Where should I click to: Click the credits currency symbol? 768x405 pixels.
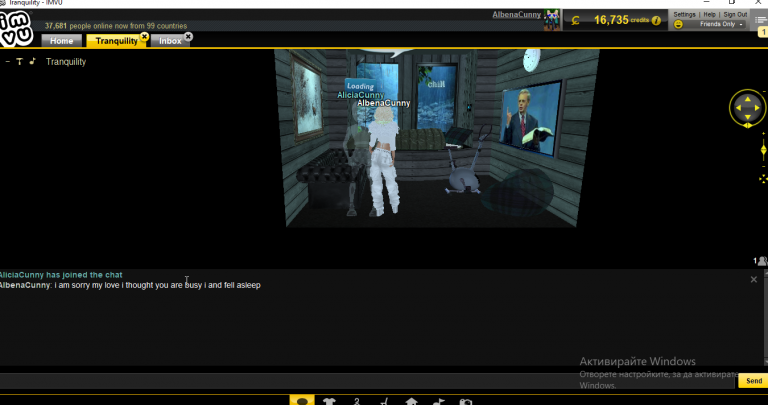[x=576, y=21]
